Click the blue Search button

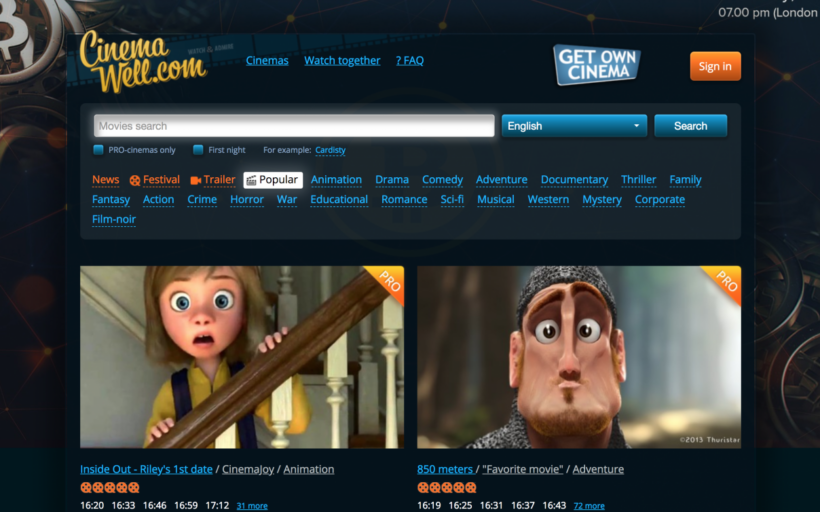690,126
